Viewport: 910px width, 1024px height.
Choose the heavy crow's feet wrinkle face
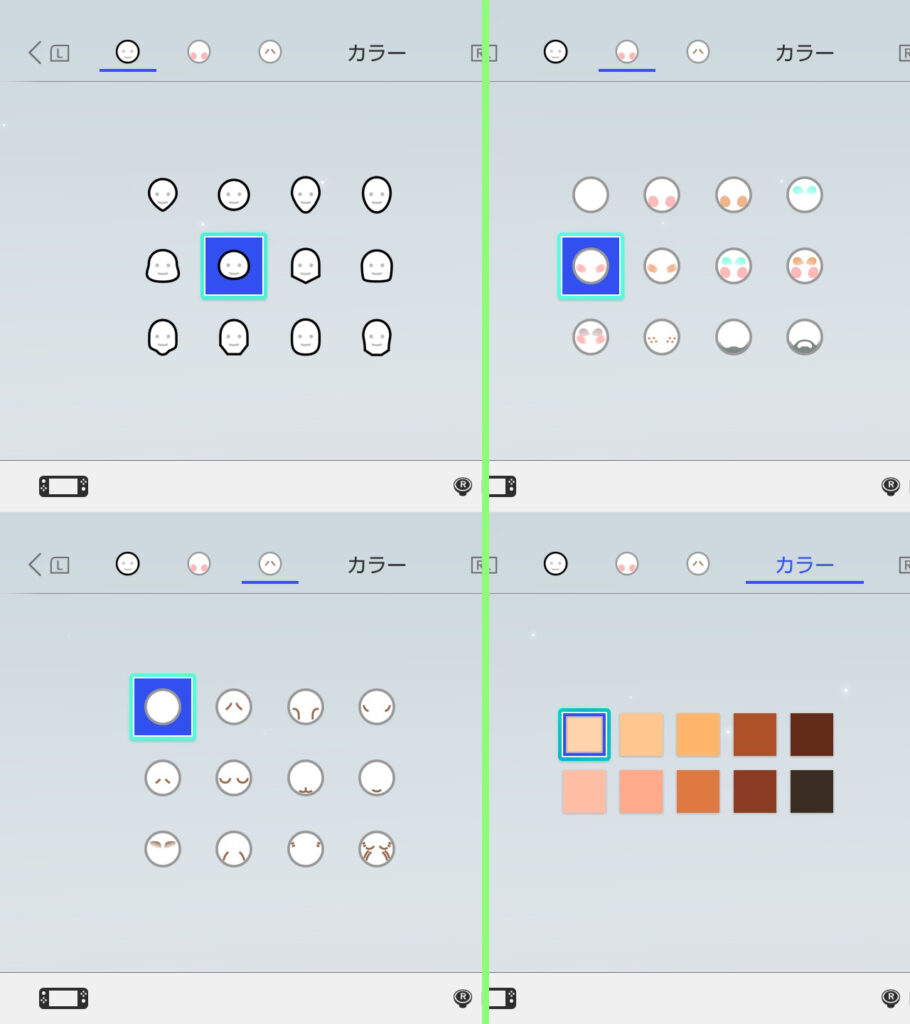pos(377,849)
